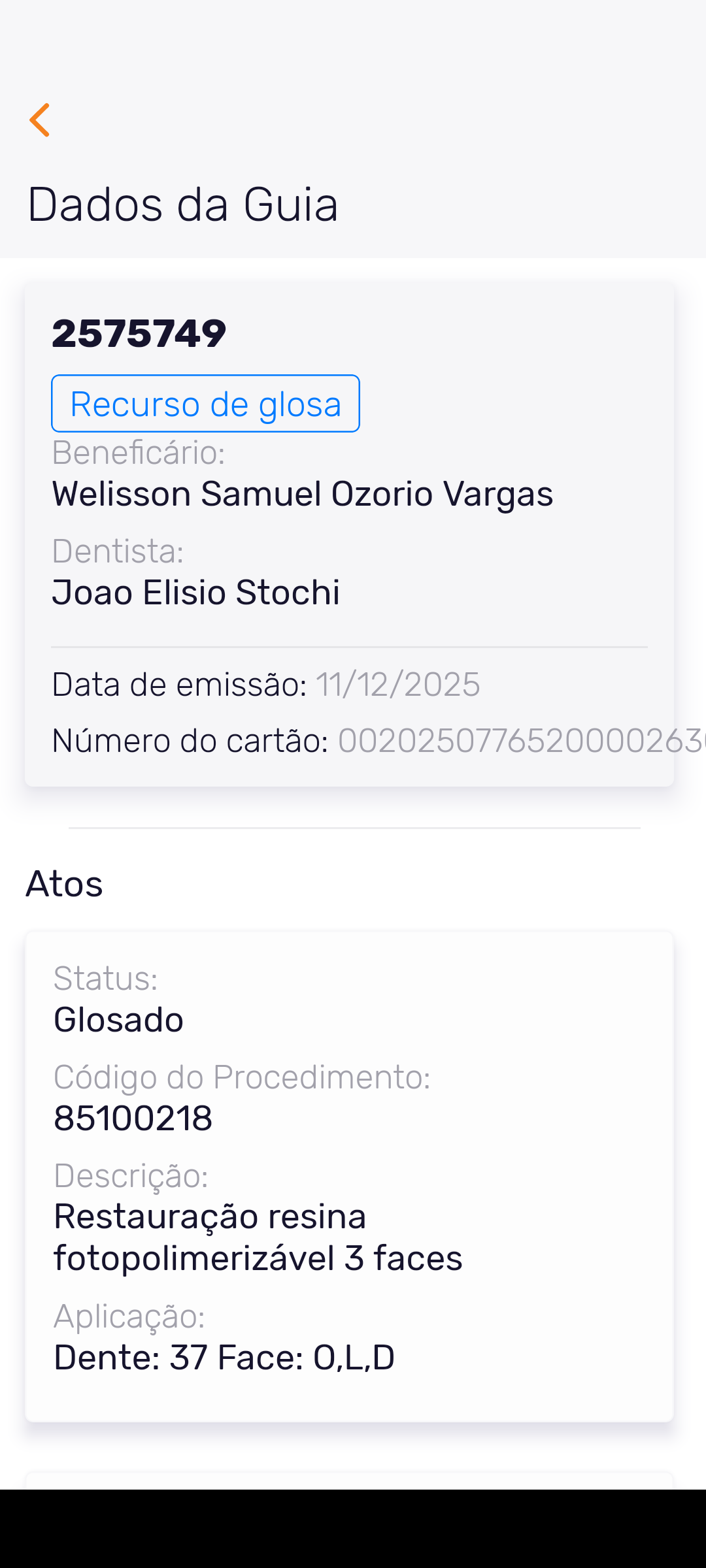This screenshot has height=1568, width=706.
Task: Select dentist name Joao Elisio Stochi
Action: (x=196, y=593)
